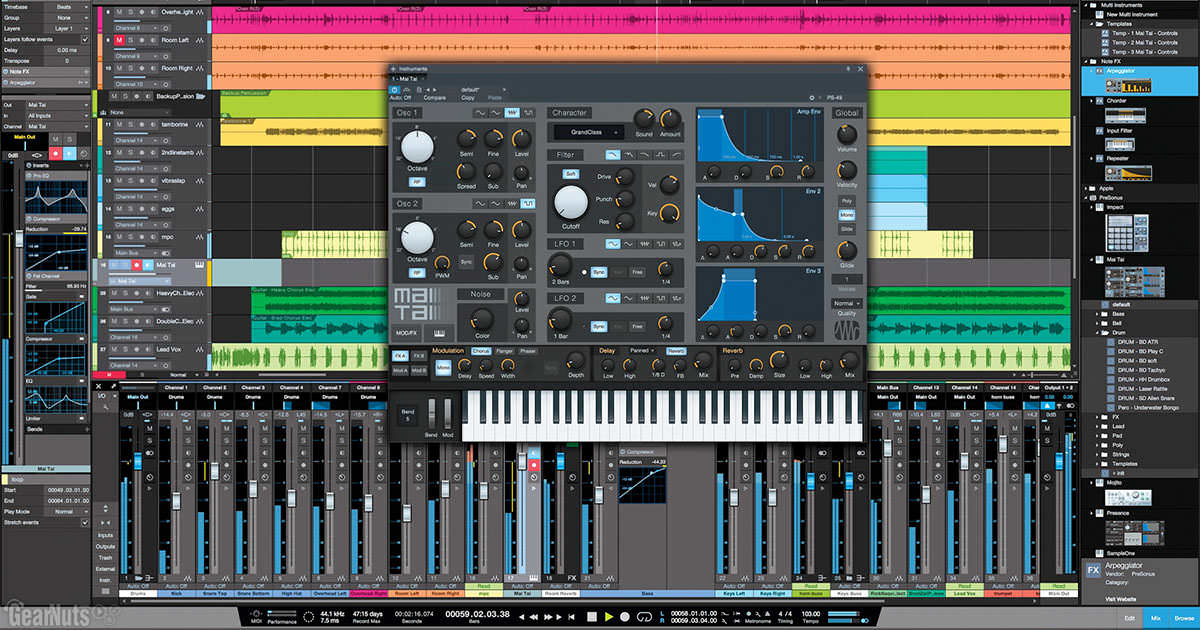Collapse the Drum preset folder

1098,331
